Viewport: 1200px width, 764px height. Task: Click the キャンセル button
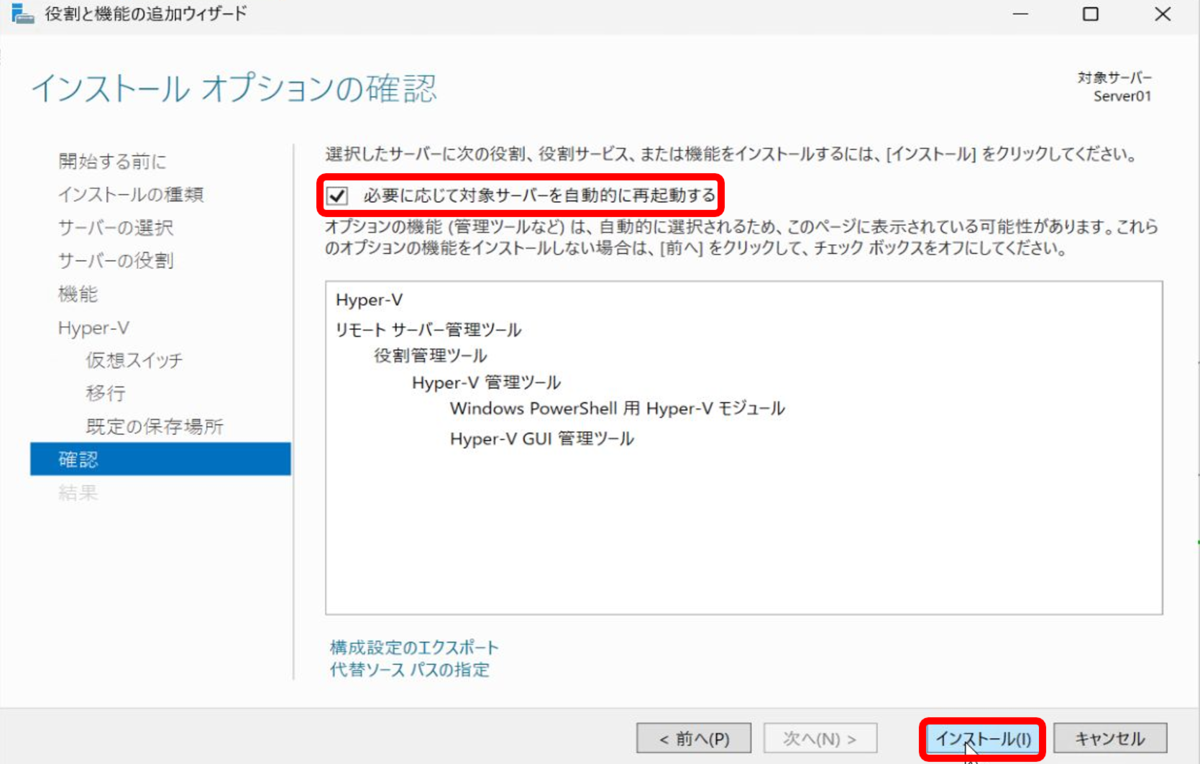(x=1110, y=739)
